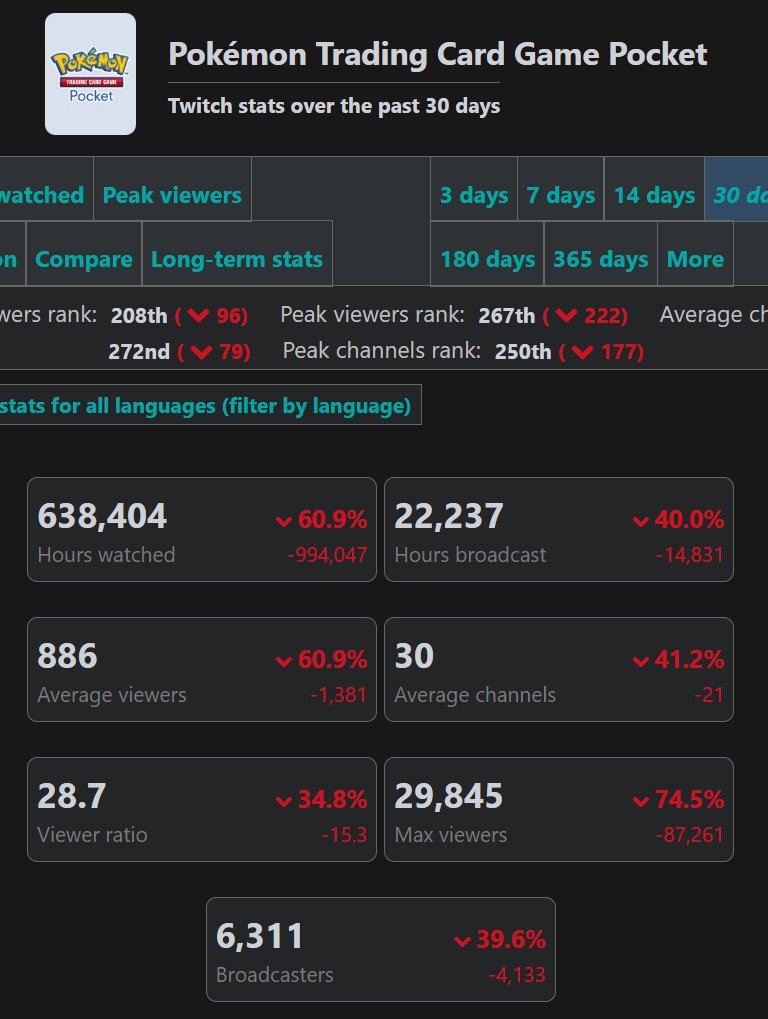Click the 22,237 Hours broadcast value

click(448, 516)
